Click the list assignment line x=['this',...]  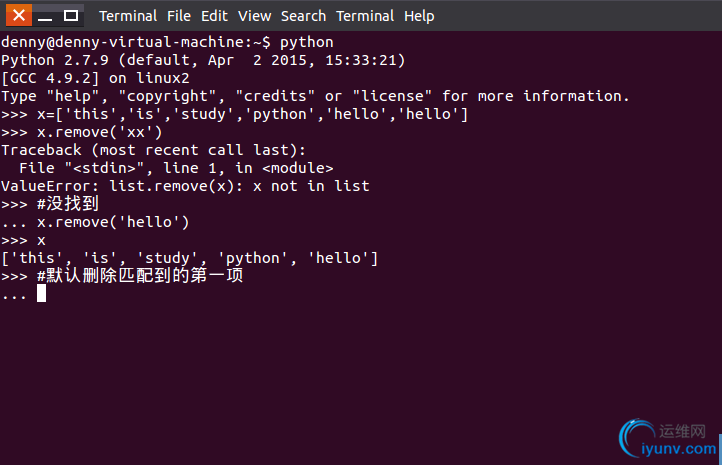[234, 114]
